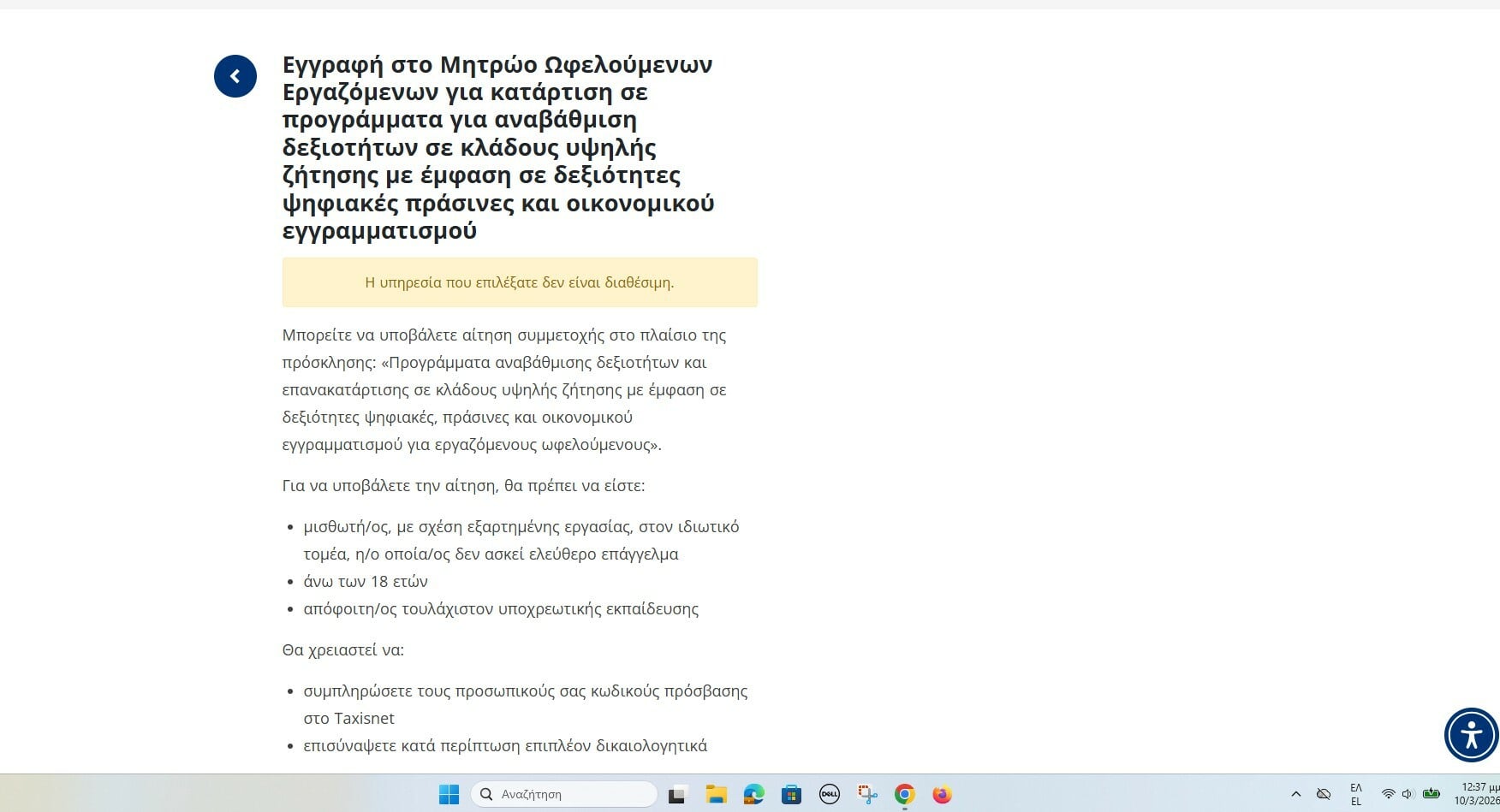Viewport: 1500px width, 812px height.
Task: Launch File Explorer from the taskbar
Action: tap(716, 795)
